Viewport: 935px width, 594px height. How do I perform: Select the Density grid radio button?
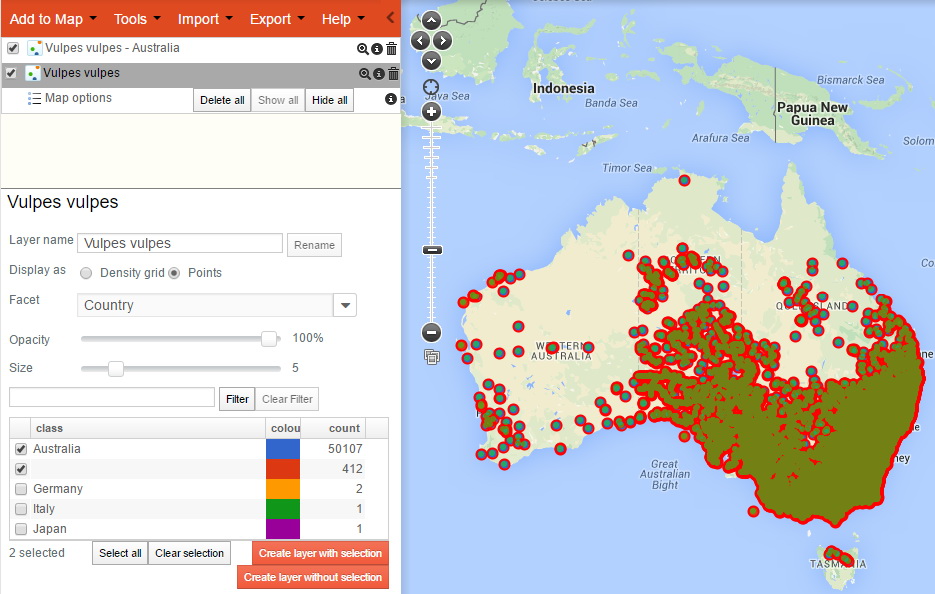pyautogui.click(x=86, y=272)
